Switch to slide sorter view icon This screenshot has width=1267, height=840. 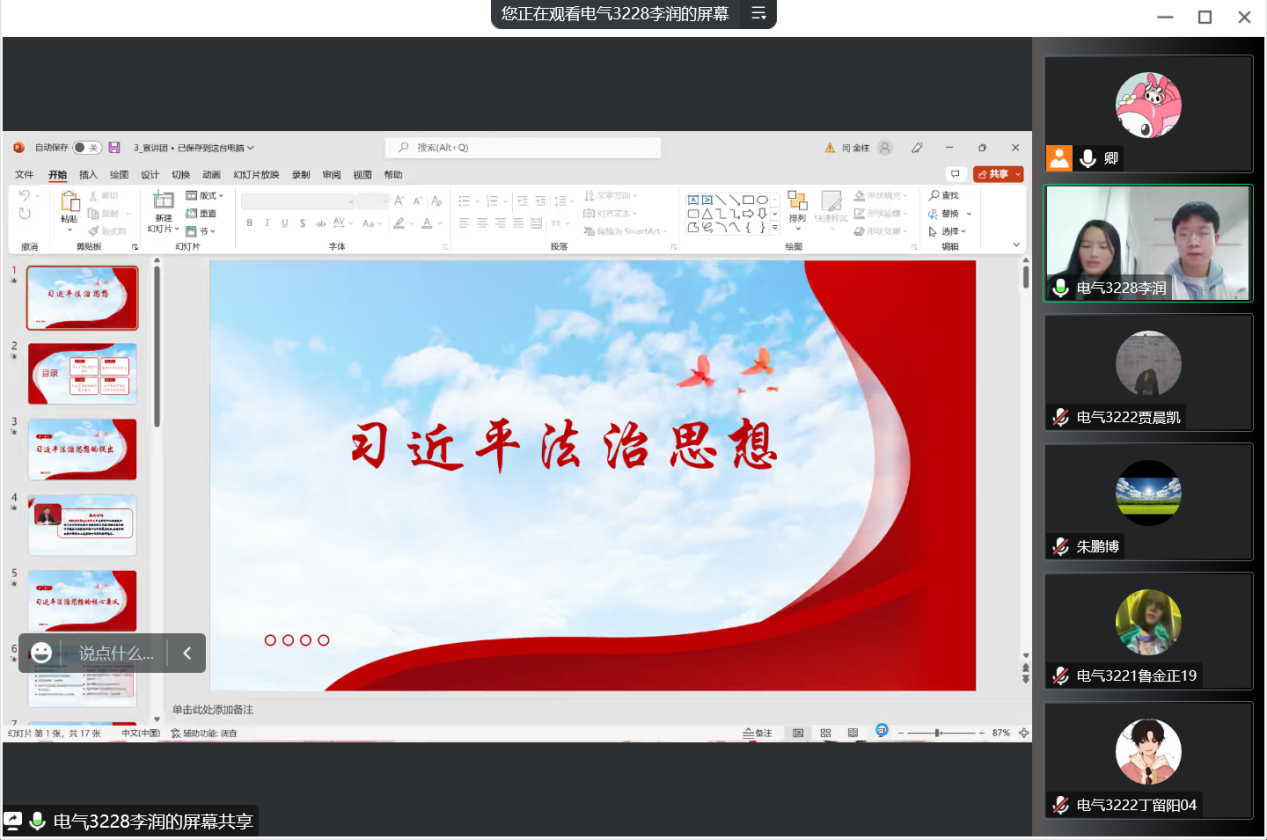pyautogui.click(x=825, y=733)
